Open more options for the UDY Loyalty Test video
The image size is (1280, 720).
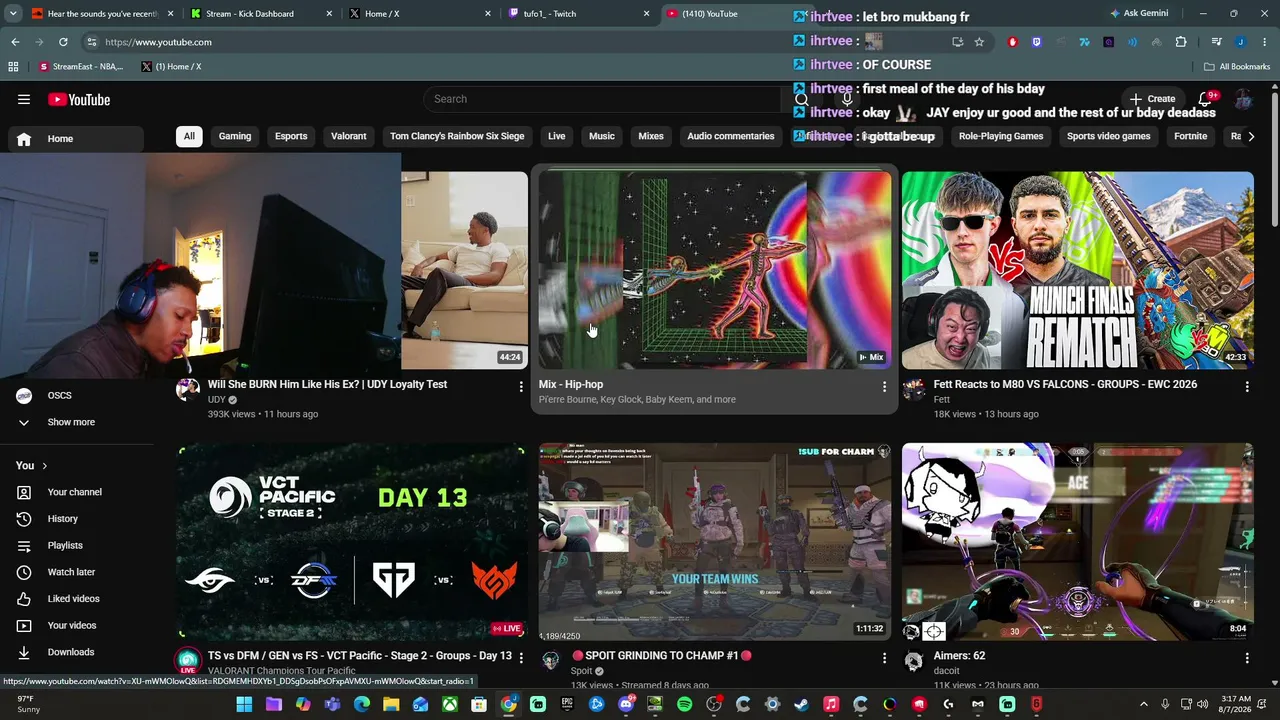click(x=521, y=386)
